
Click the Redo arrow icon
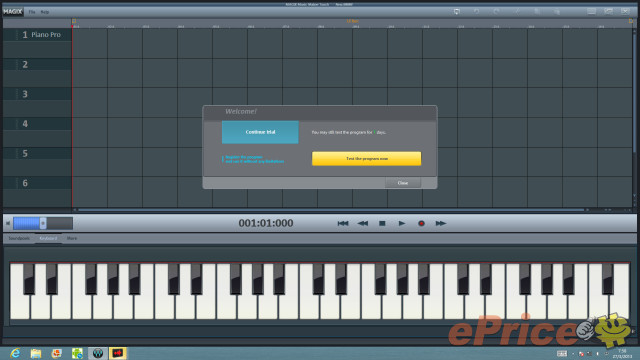click(496, 11)
